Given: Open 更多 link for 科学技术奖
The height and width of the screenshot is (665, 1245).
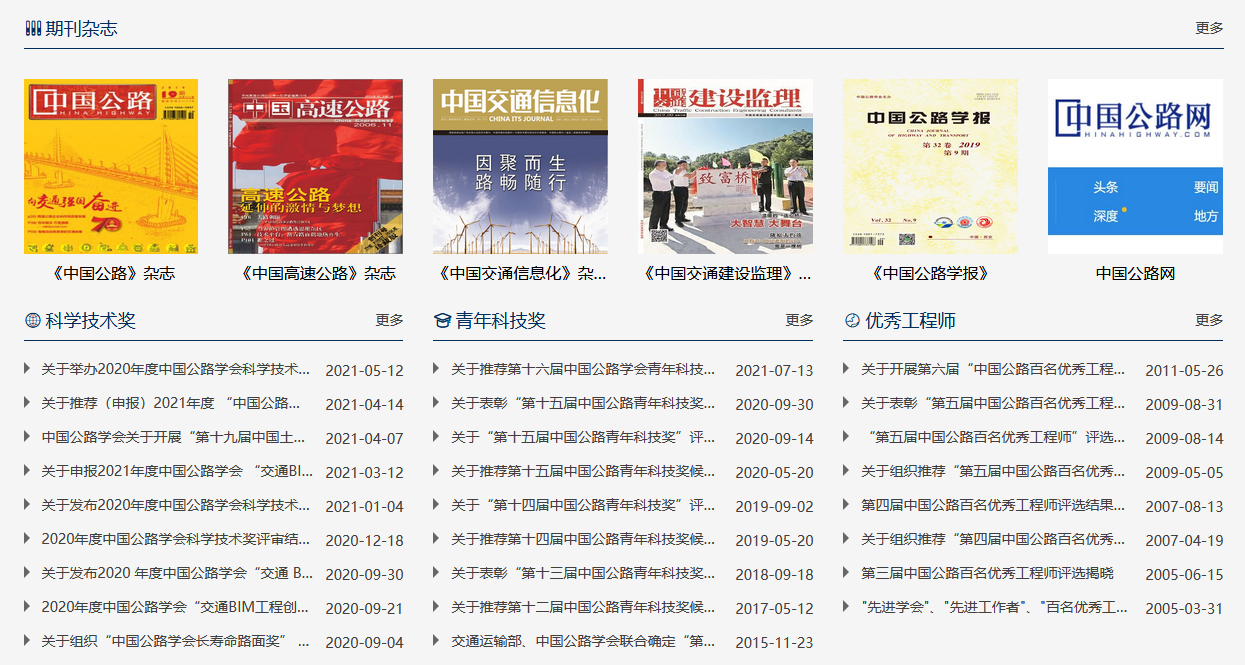Looking at the screenshot, I should [390, 320].
